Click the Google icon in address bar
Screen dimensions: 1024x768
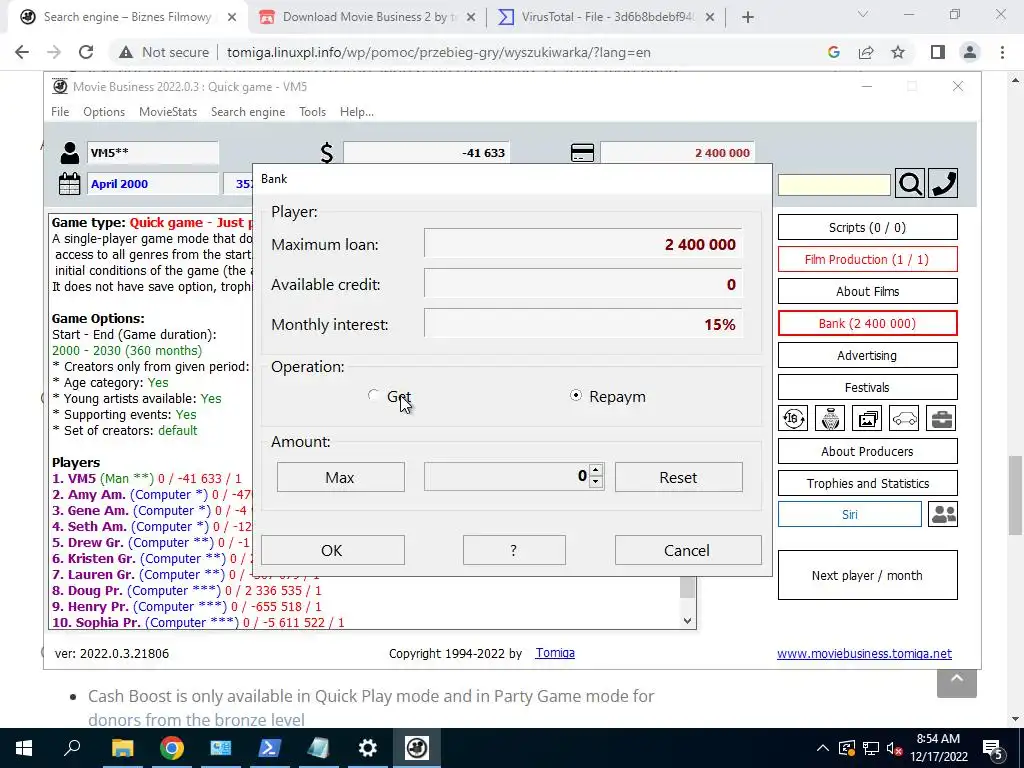(833, 52)
